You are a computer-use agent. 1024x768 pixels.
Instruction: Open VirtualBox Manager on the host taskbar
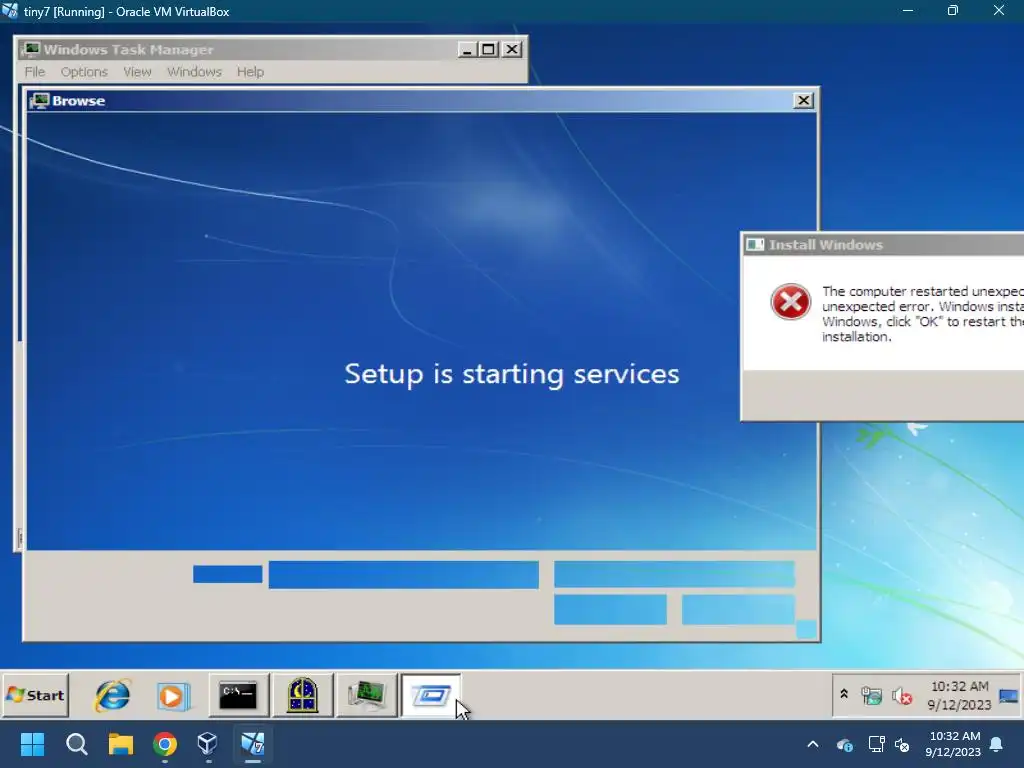point(207,744)
